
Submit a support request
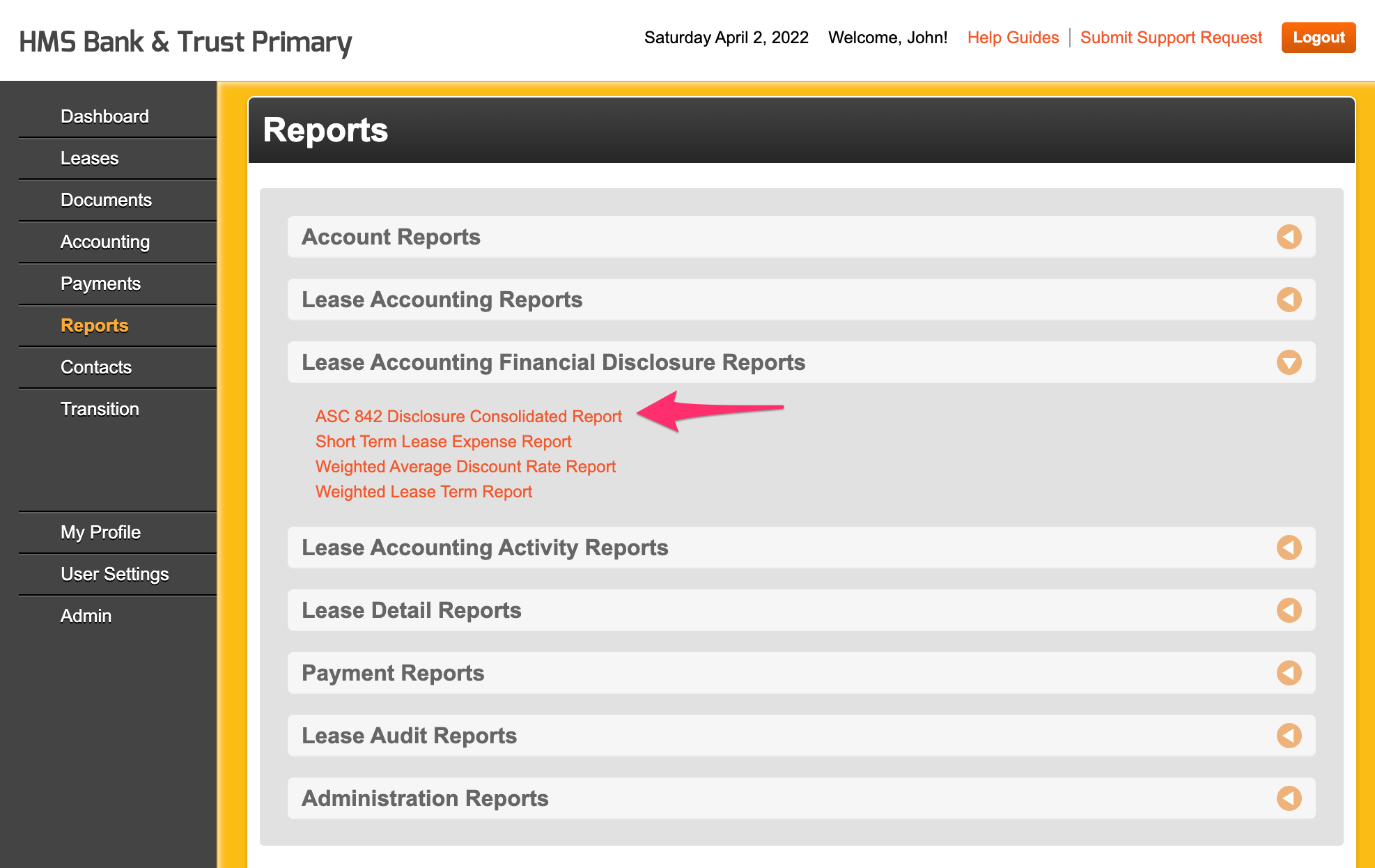(x=1171, y=37)
